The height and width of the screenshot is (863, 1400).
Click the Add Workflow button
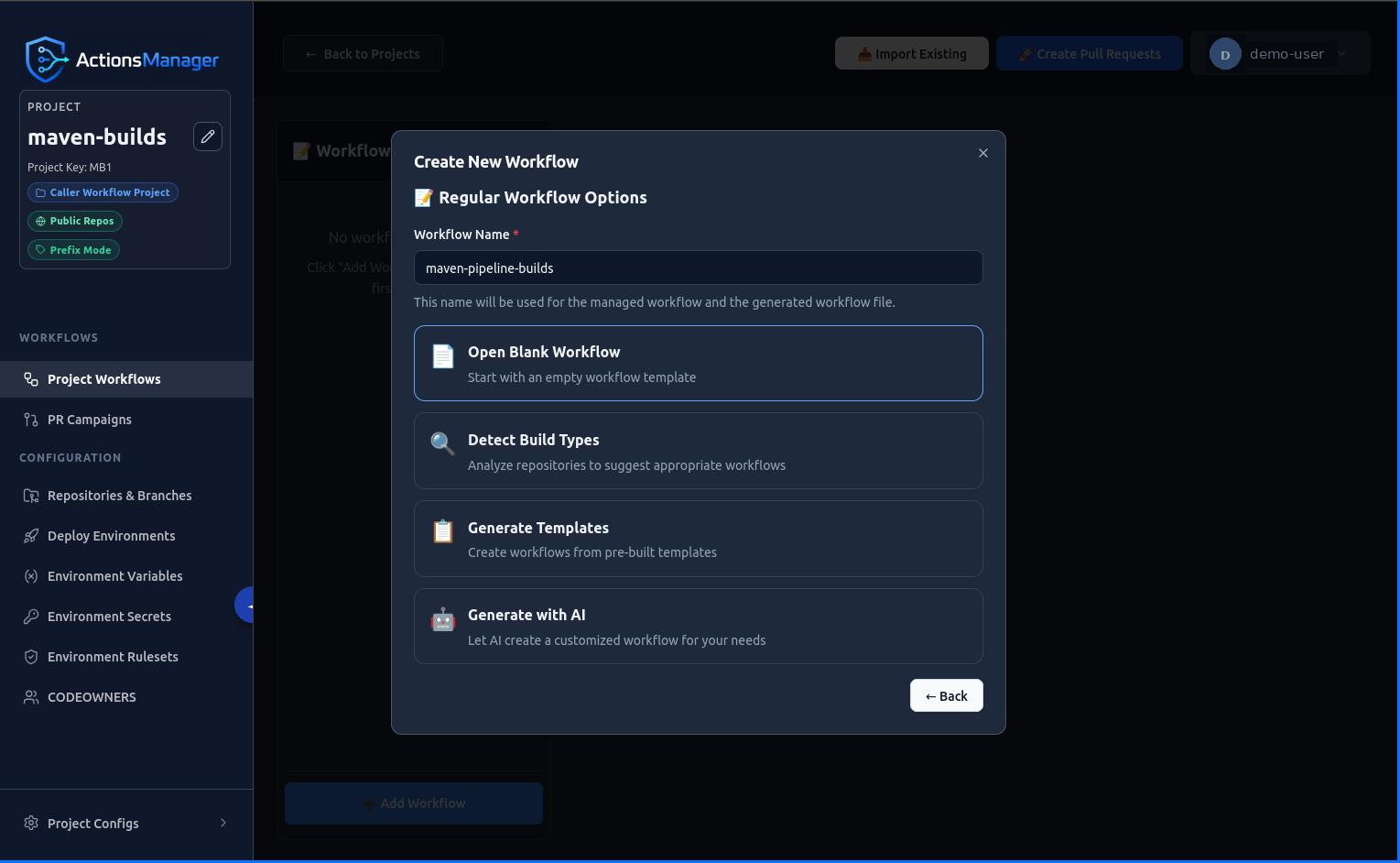tap(414, 803)
